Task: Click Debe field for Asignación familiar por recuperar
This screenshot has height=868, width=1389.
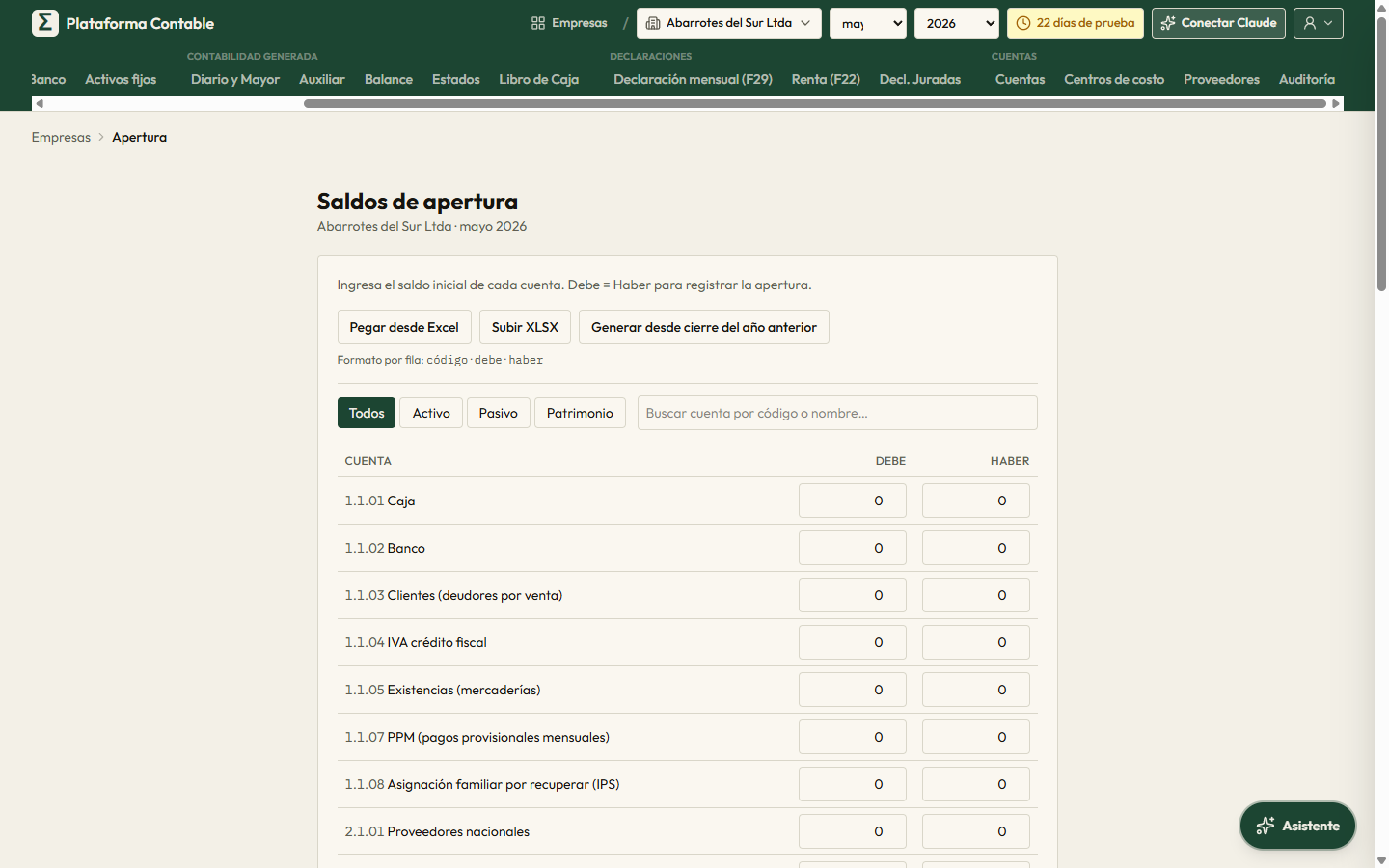Action: (x=853, y=784)
